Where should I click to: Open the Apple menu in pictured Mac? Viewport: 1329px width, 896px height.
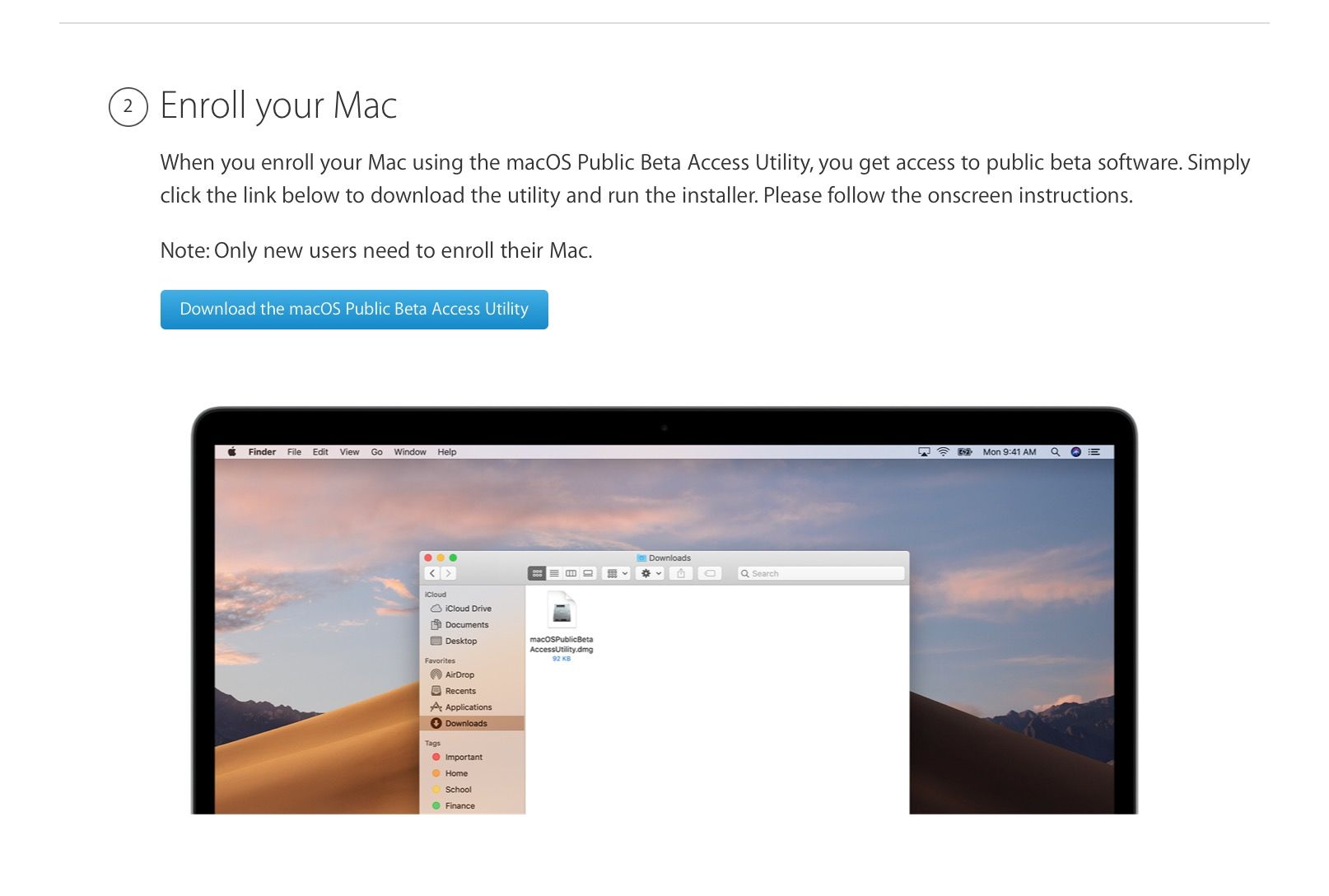(232, 452)
